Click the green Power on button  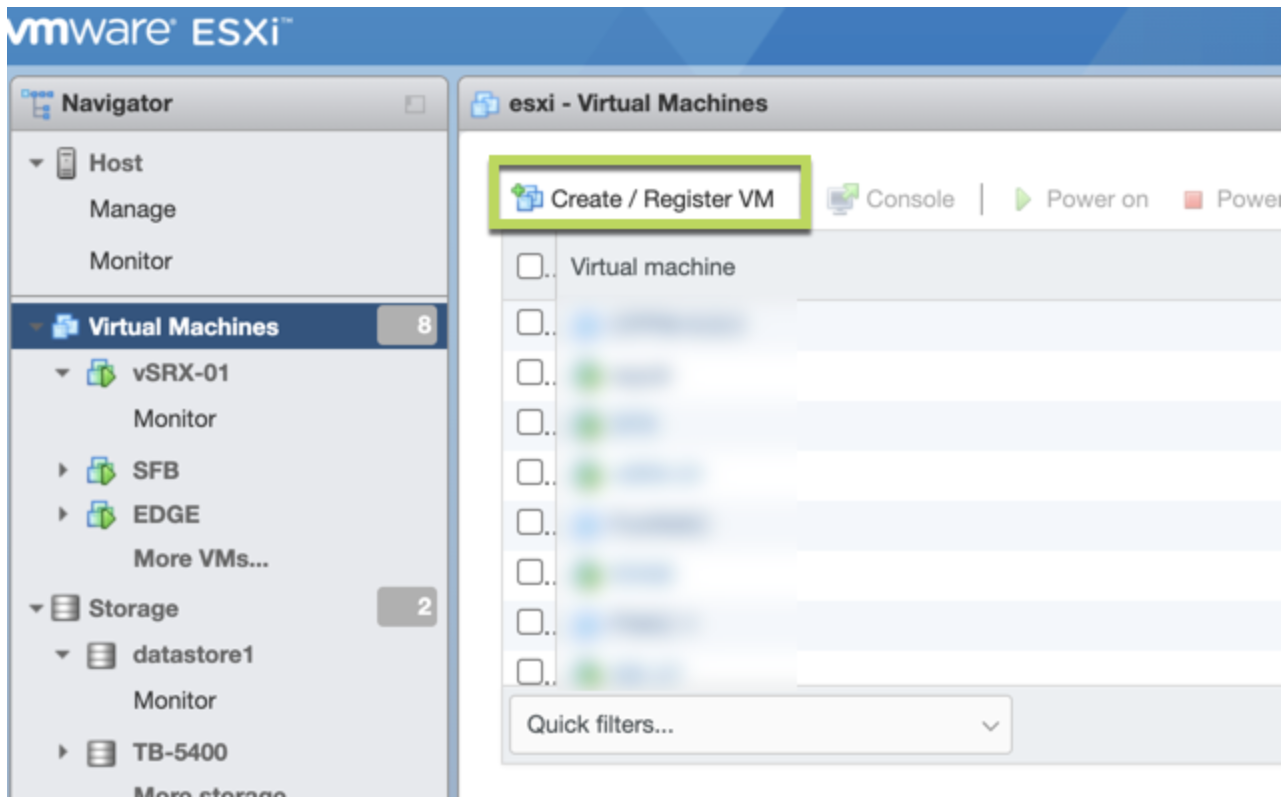click(x=1081, y=199)
